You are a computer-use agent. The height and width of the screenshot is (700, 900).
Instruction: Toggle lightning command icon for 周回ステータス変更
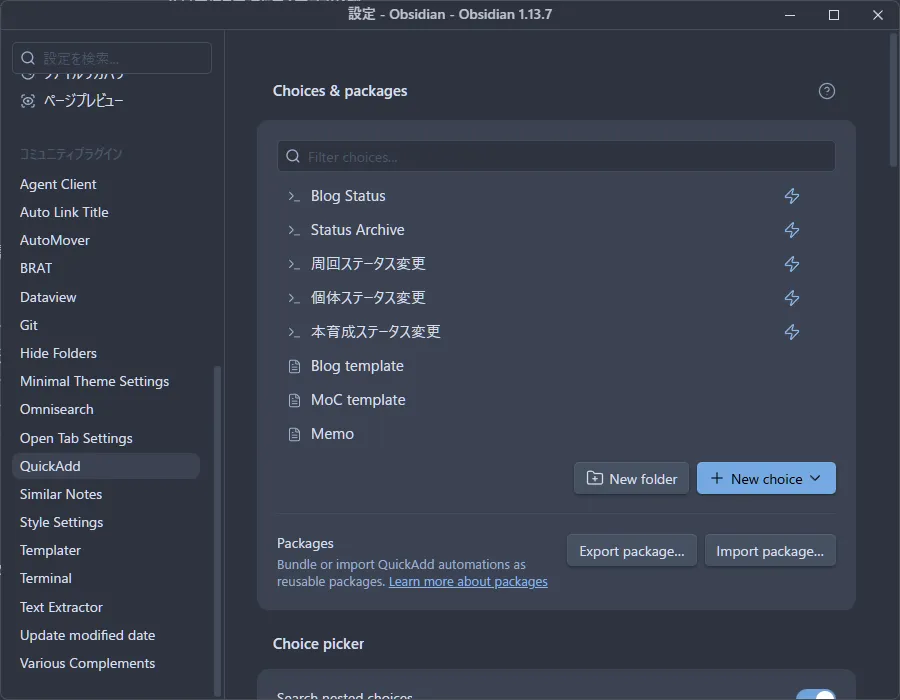pyautogui.click(x=792, y=264)
